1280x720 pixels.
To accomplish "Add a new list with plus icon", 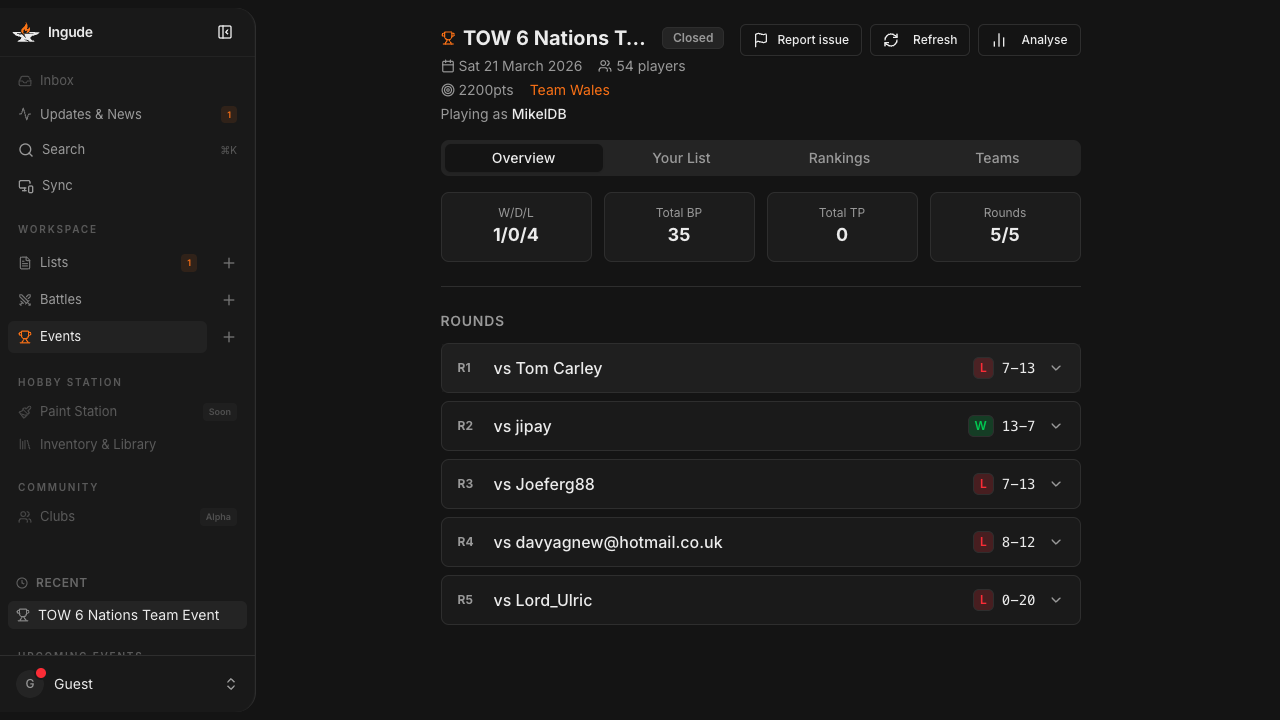I will [229, 263].
